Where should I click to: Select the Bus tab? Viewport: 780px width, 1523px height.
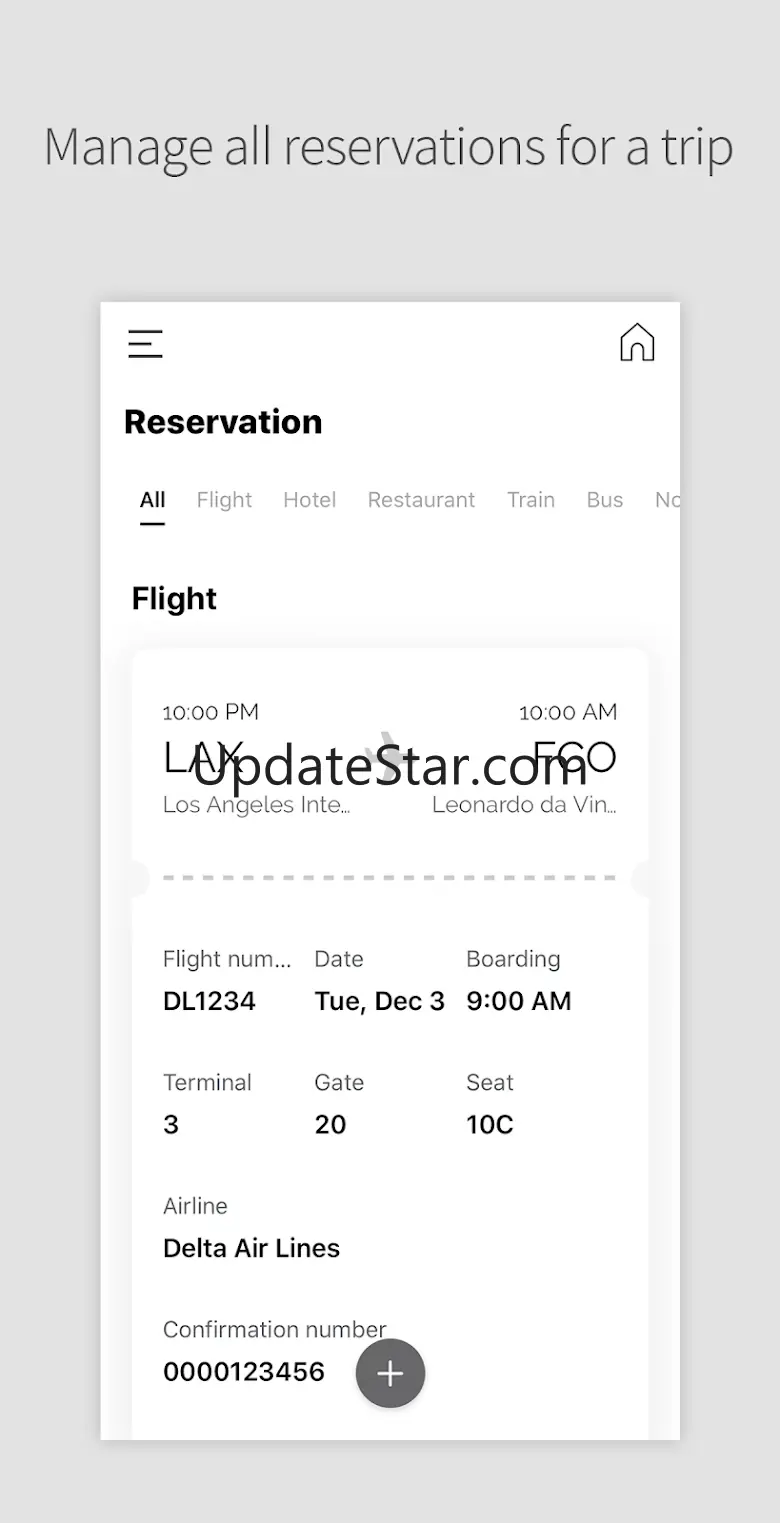[604, 500]
